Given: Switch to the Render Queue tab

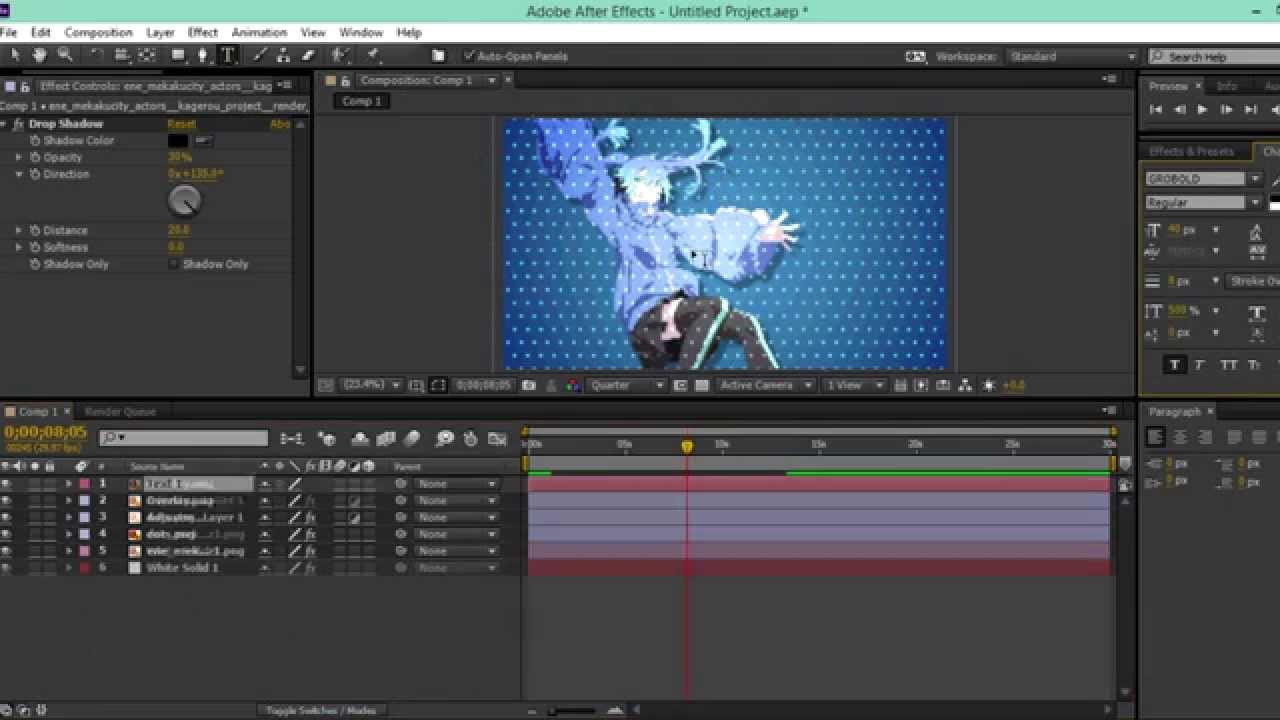Looking at the screenshot, I should [x=120, y=412].
